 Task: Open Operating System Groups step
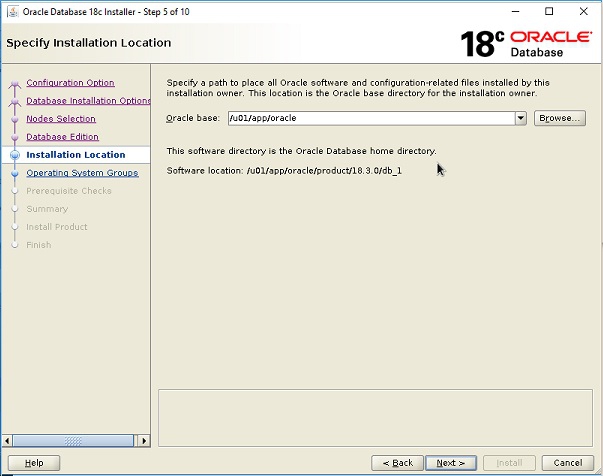(x=82, y=173)
